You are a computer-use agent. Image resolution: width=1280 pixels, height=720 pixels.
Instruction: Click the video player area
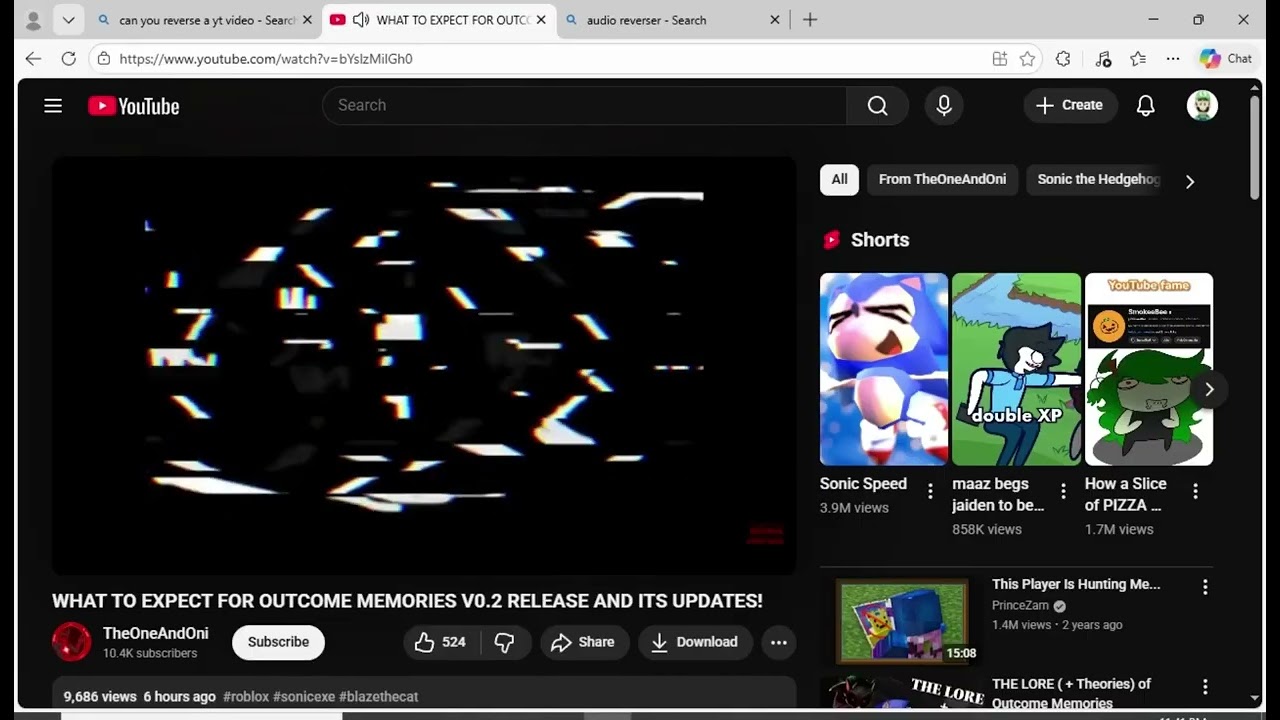pos(424,366)
